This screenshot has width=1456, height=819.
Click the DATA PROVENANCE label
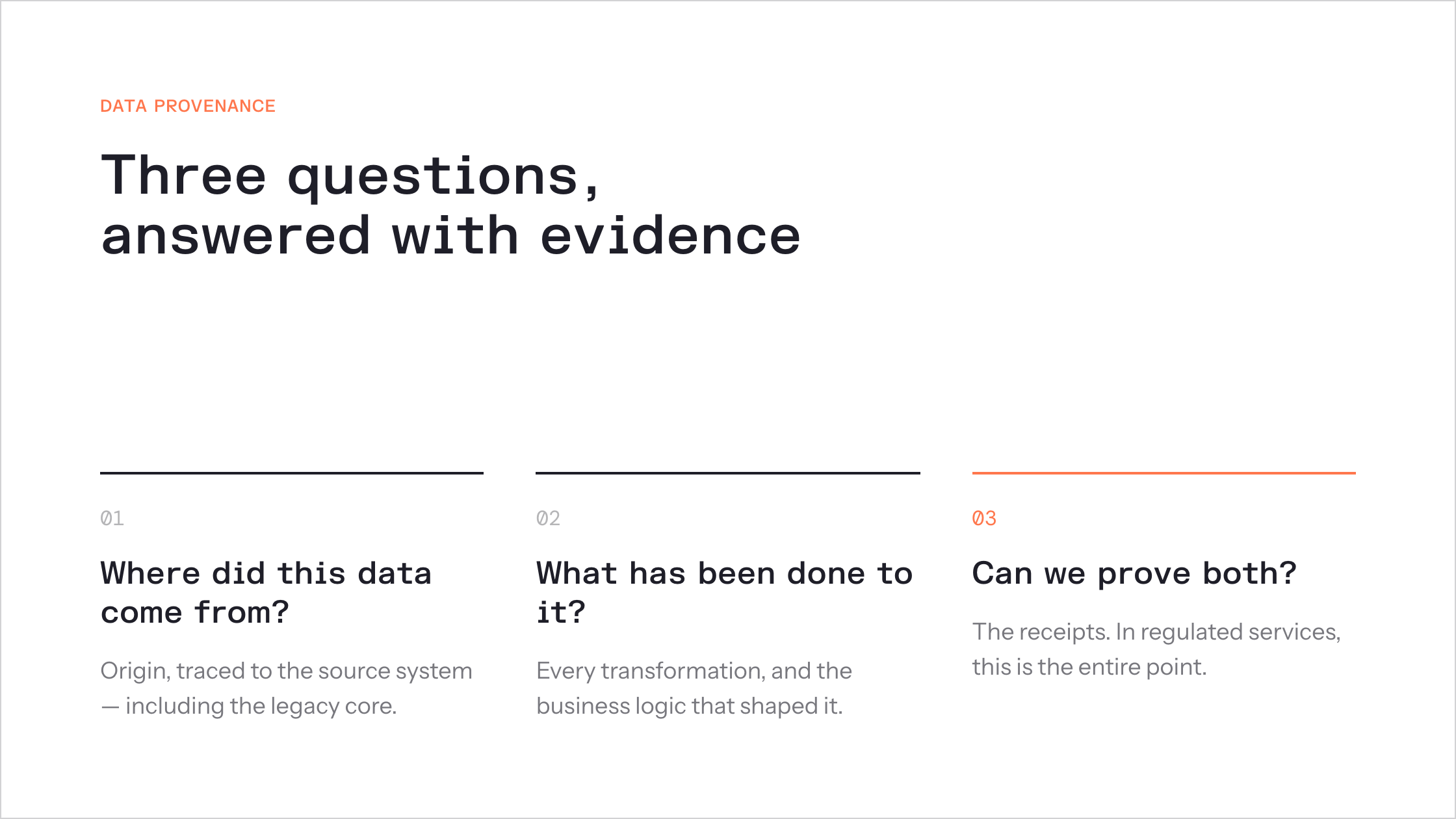pos(188,106)
